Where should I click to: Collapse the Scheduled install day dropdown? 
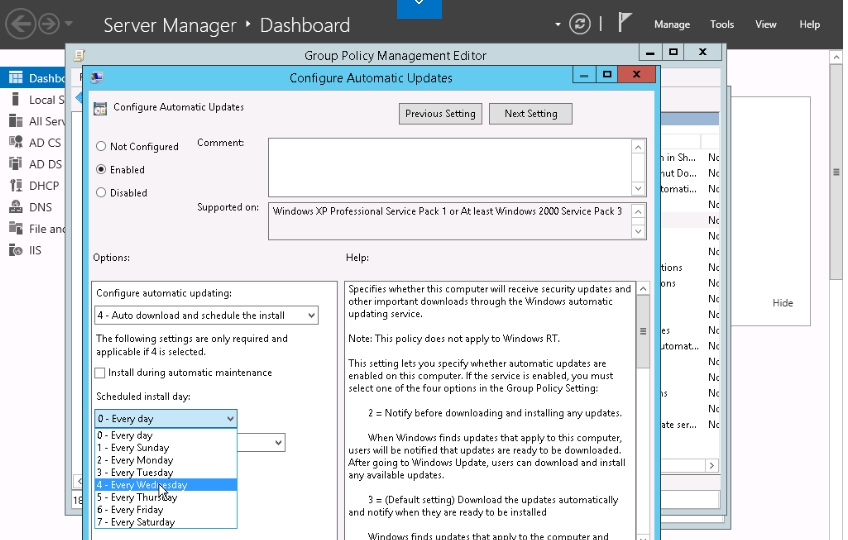click(x=230, y=418)
